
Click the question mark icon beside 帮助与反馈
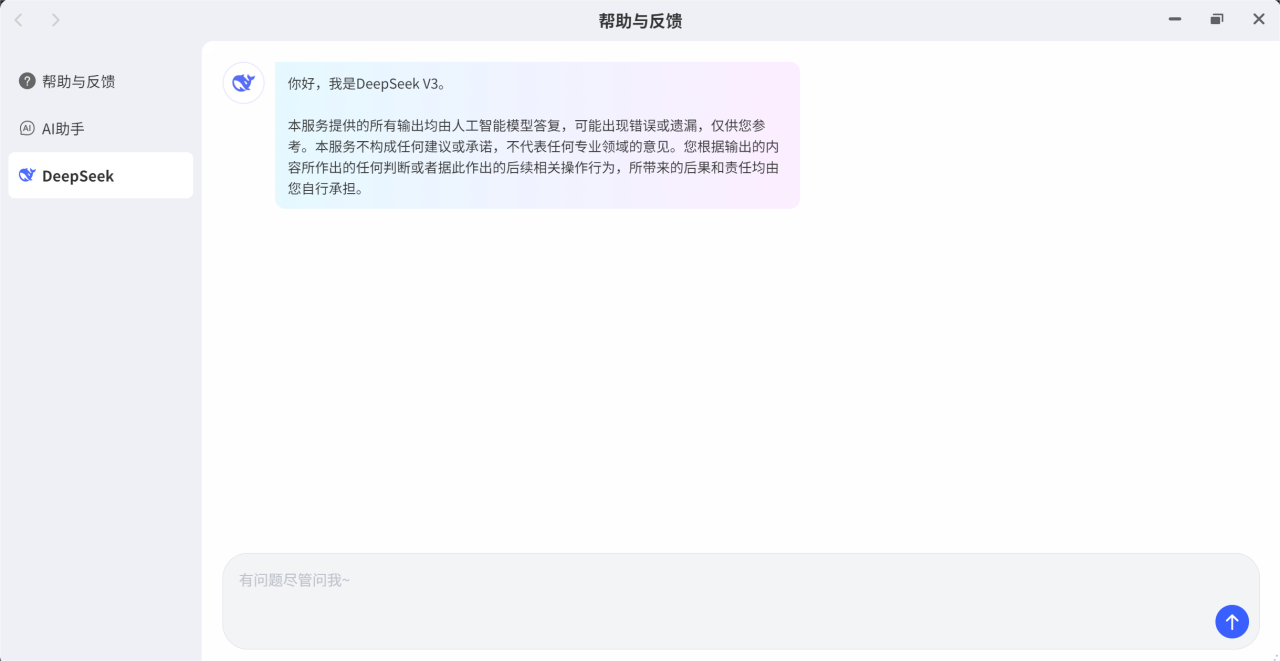coord(27,81)
